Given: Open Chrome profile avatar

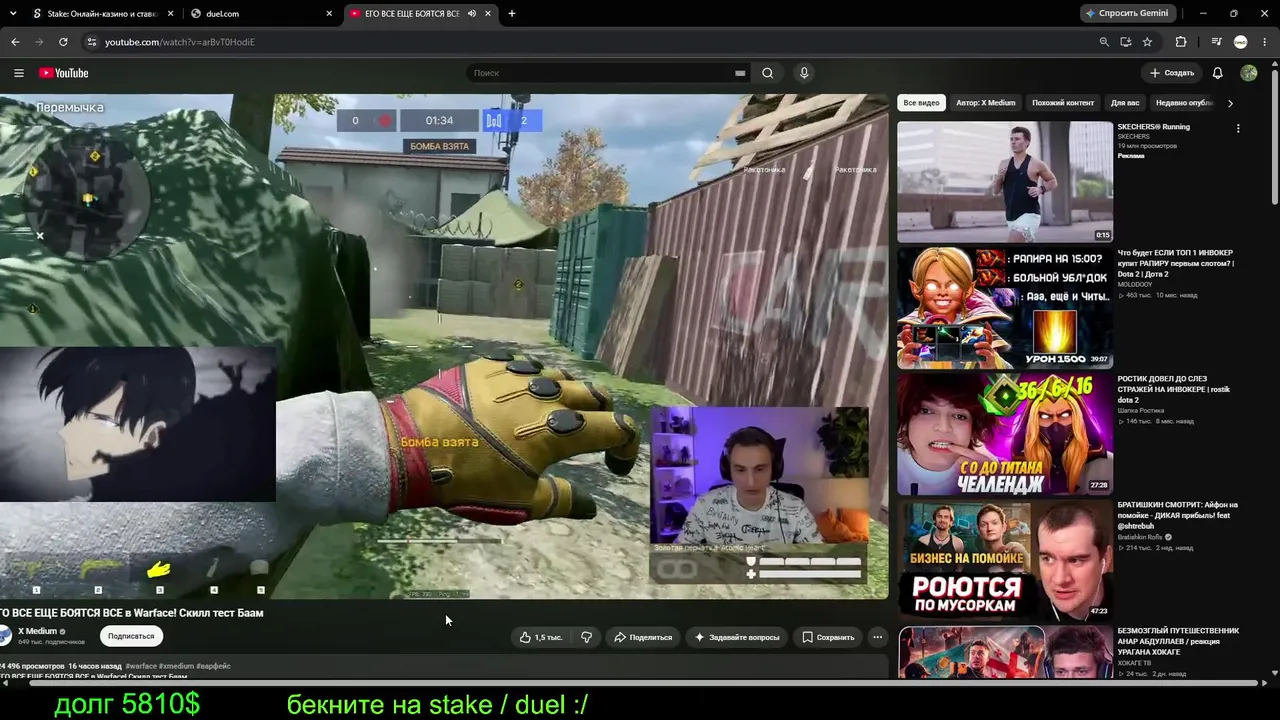Looking at the screenshot, I should point(1240,42).
